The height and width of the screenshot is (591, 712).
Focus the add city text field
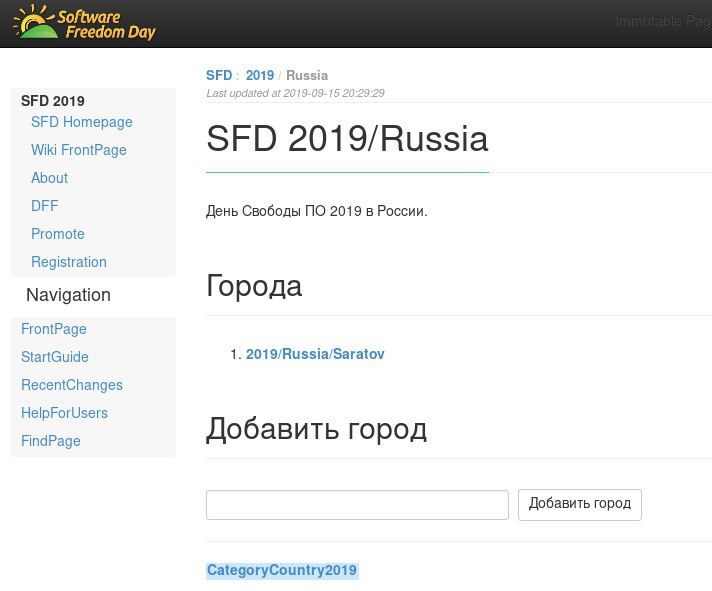[357, 505]
